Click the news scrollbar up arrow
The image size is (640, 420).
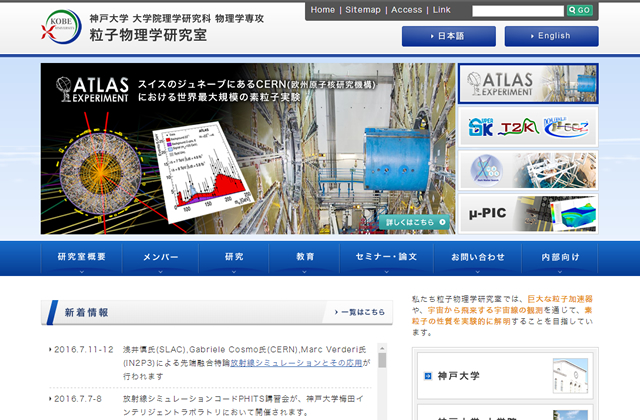click(x=382, y=348)
